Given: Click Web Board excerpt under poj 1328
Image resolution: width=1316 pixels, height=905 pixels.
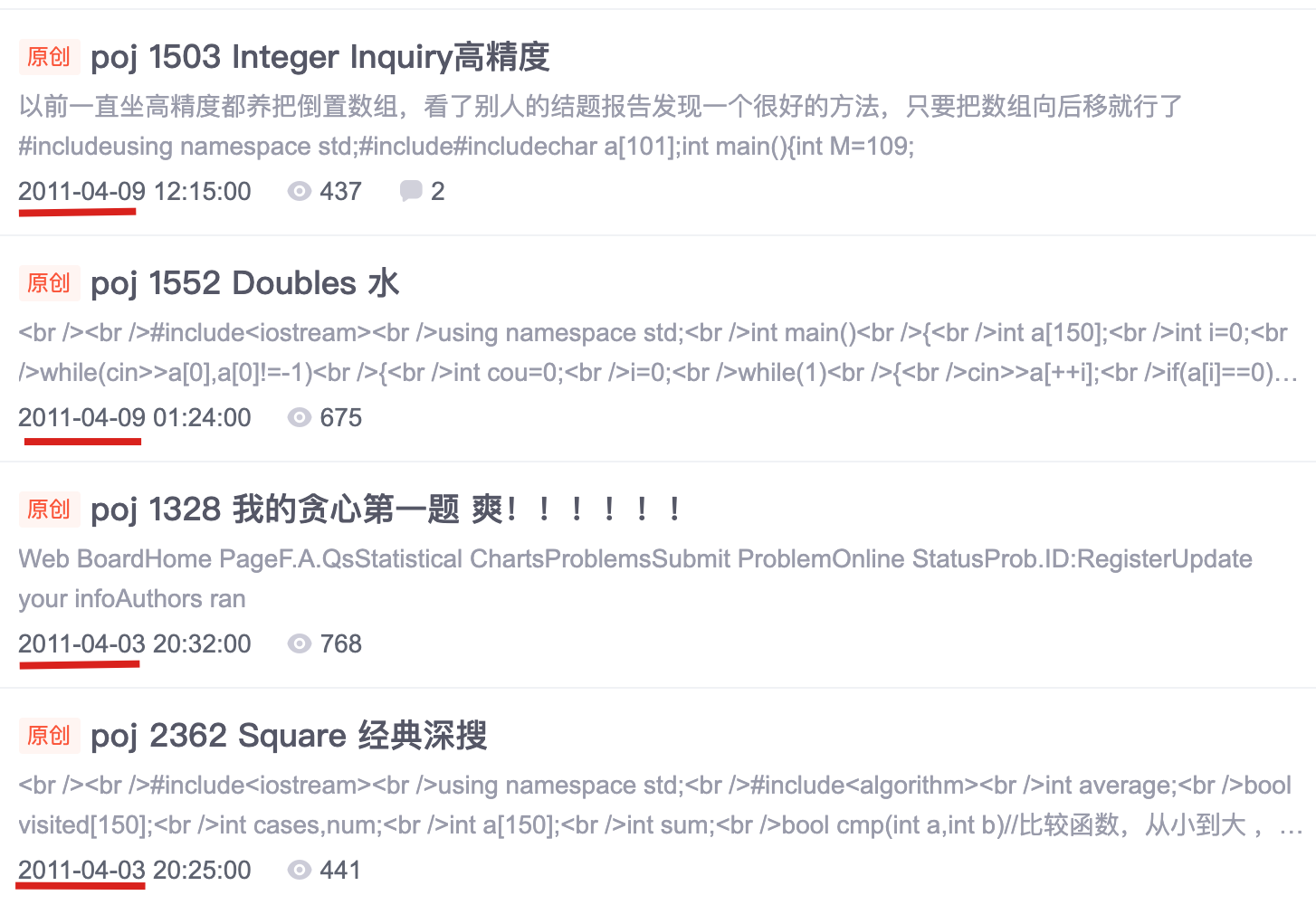Looking at the screenshot, I should click(635, 578).
